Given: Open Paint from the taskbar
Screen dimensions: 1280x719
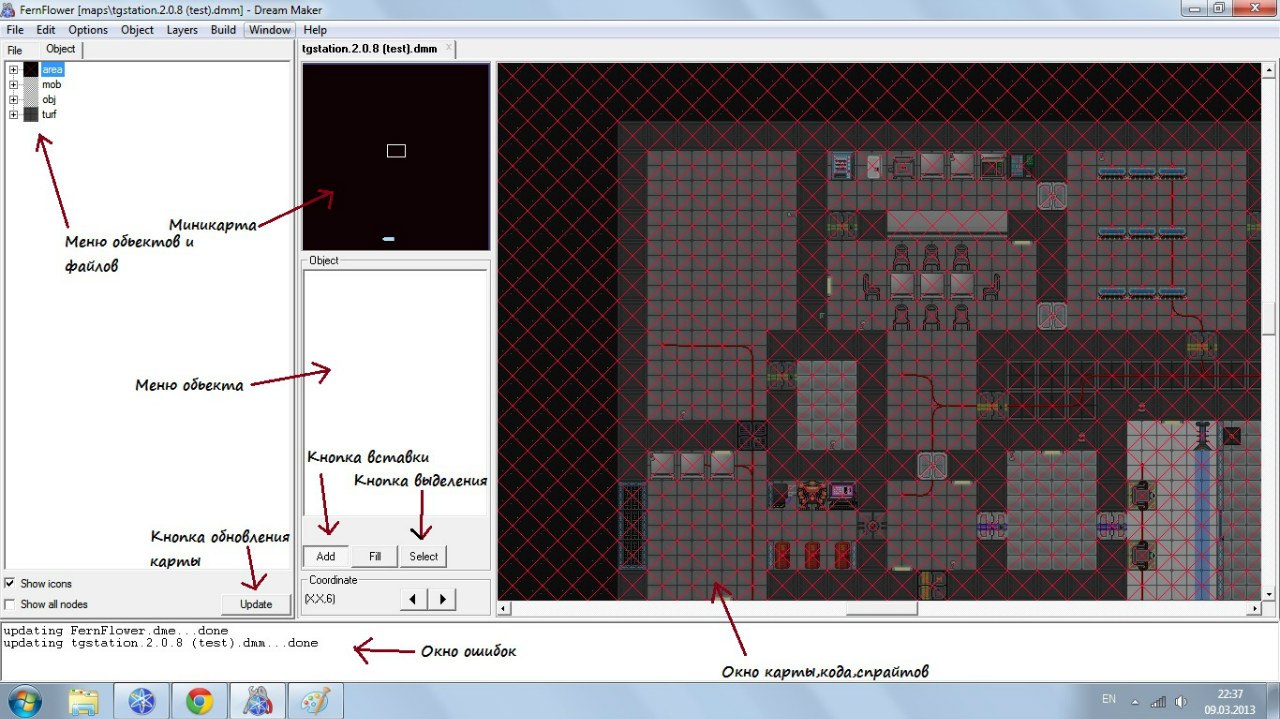Looking at the screenshot, I should coord(316,701).
